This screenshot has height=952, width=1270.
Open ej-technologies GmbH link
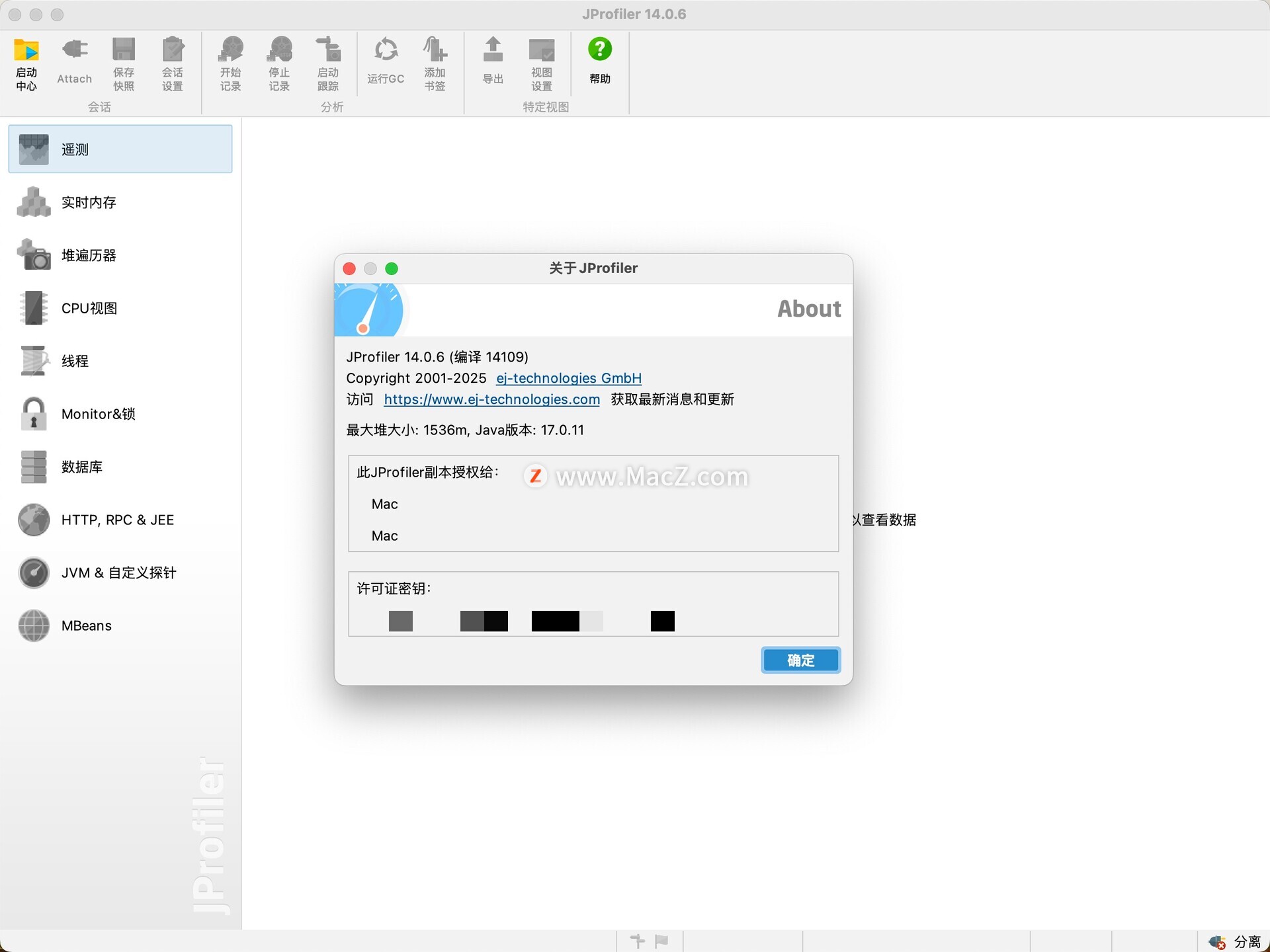569,378
